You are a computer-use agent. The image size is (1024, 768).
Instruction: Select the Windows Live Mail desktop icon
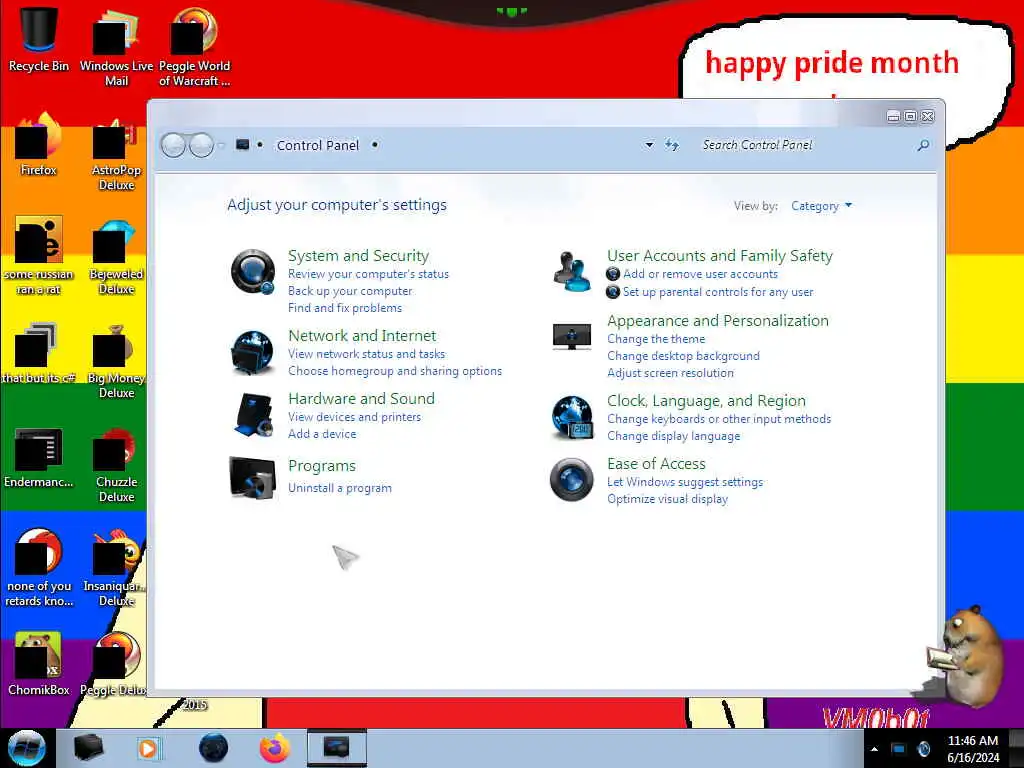(x=116, y=48)
